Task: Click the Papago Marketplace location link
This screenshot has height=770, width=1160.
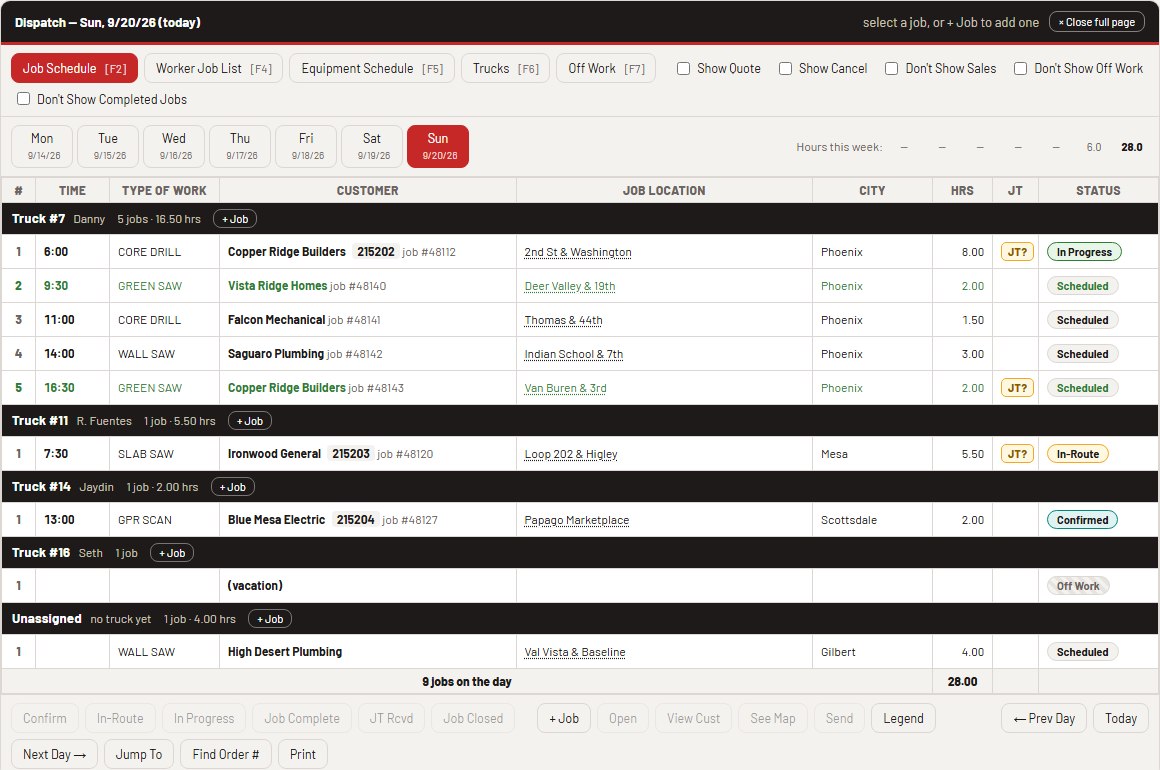Action: click(x=576, y=520)
